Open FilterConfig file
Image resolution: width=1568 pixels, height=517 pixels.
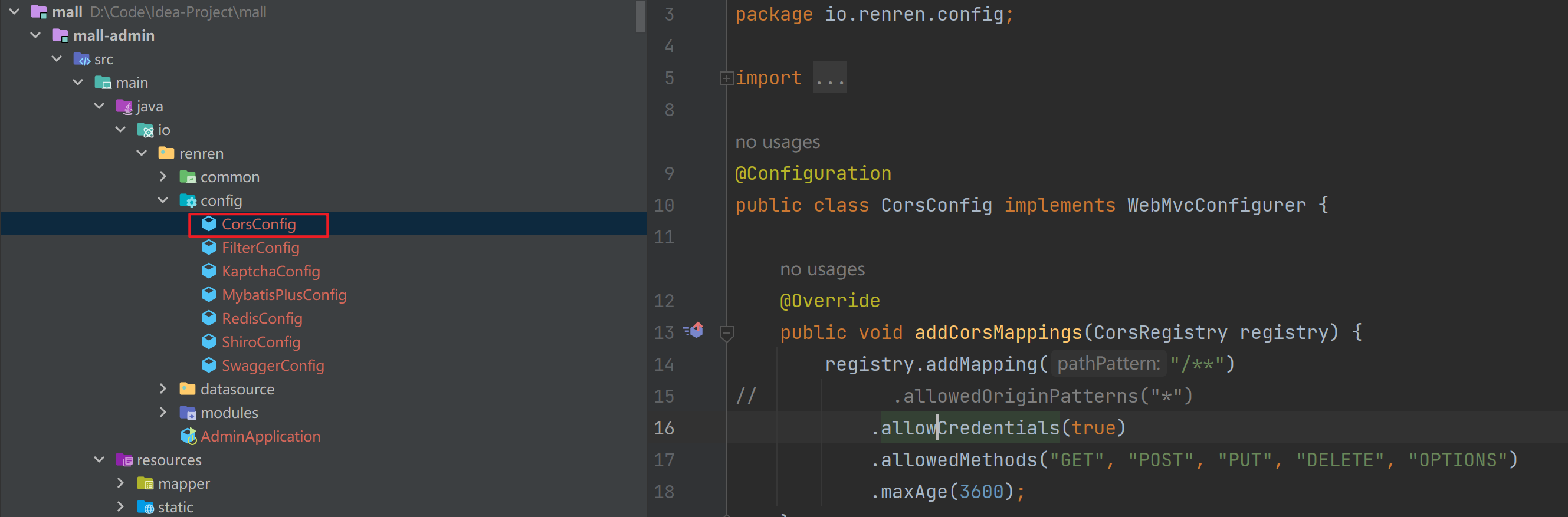pos(261,248)
